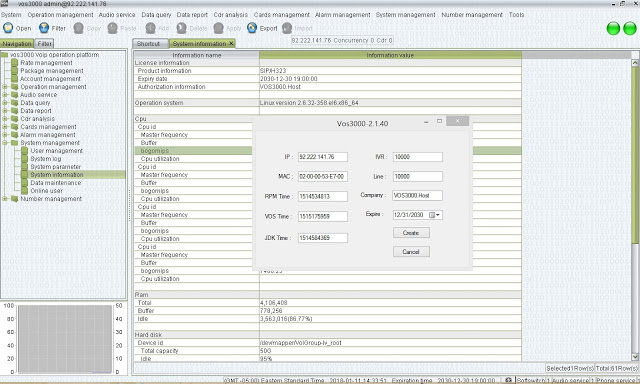This screenshot has height=384, width=640.
Task: Open the Alarm management menu
Action: [x=342, y=15]
